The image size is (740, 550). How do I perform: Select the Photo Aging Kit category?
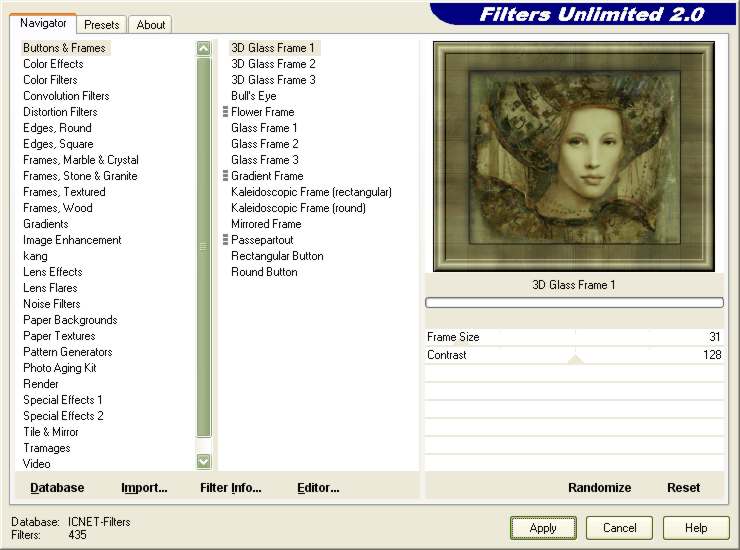(x=60, y=368)
